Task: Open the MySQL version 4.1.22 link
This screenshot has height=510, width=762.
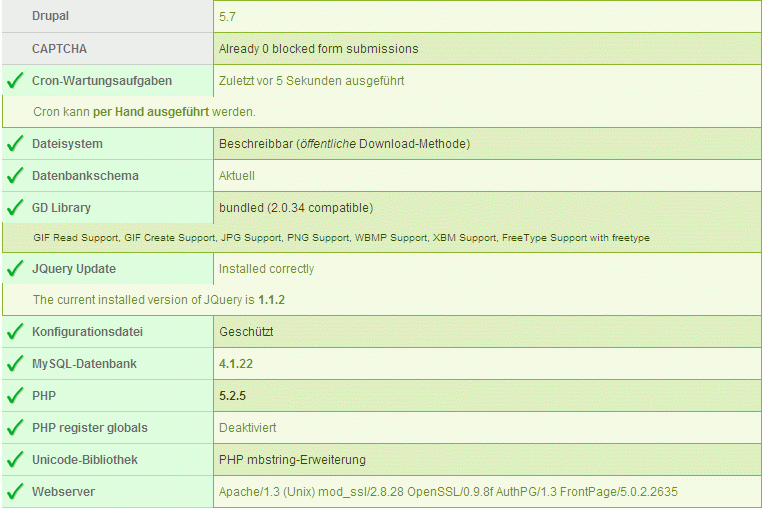Action: 236,364
